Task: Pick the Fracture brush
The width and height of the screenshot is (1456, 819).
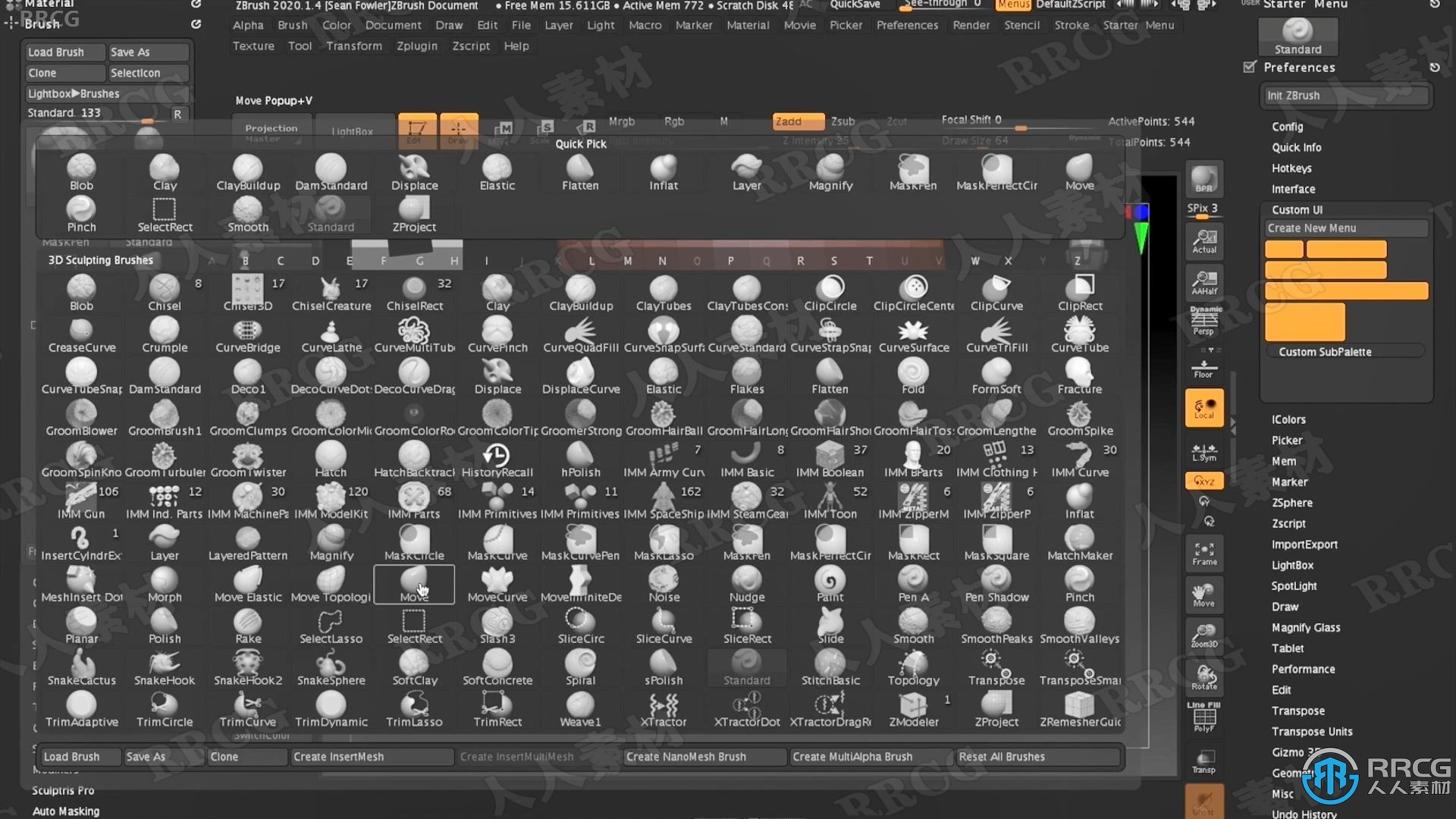Action: pos(1080,377)
